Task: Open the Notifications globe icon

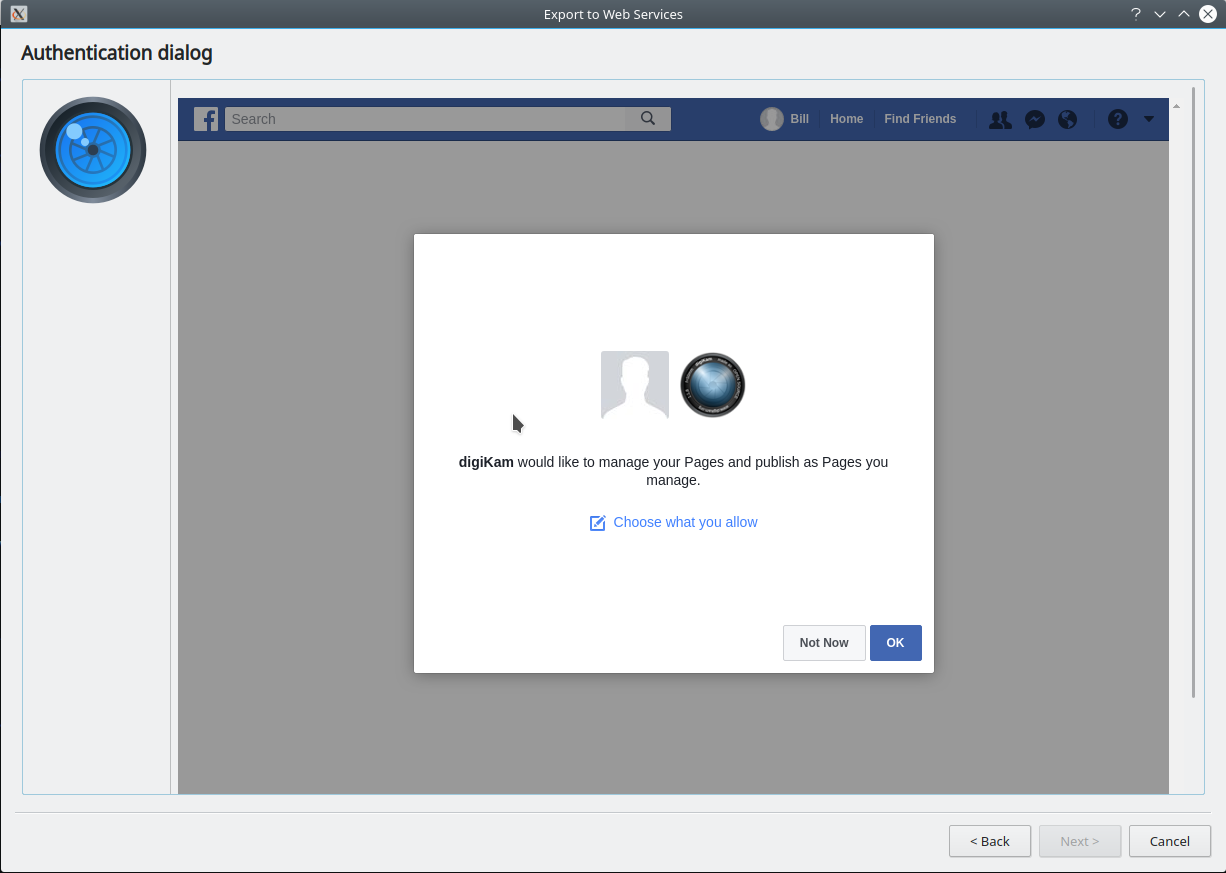Action: coord(1068,119)
